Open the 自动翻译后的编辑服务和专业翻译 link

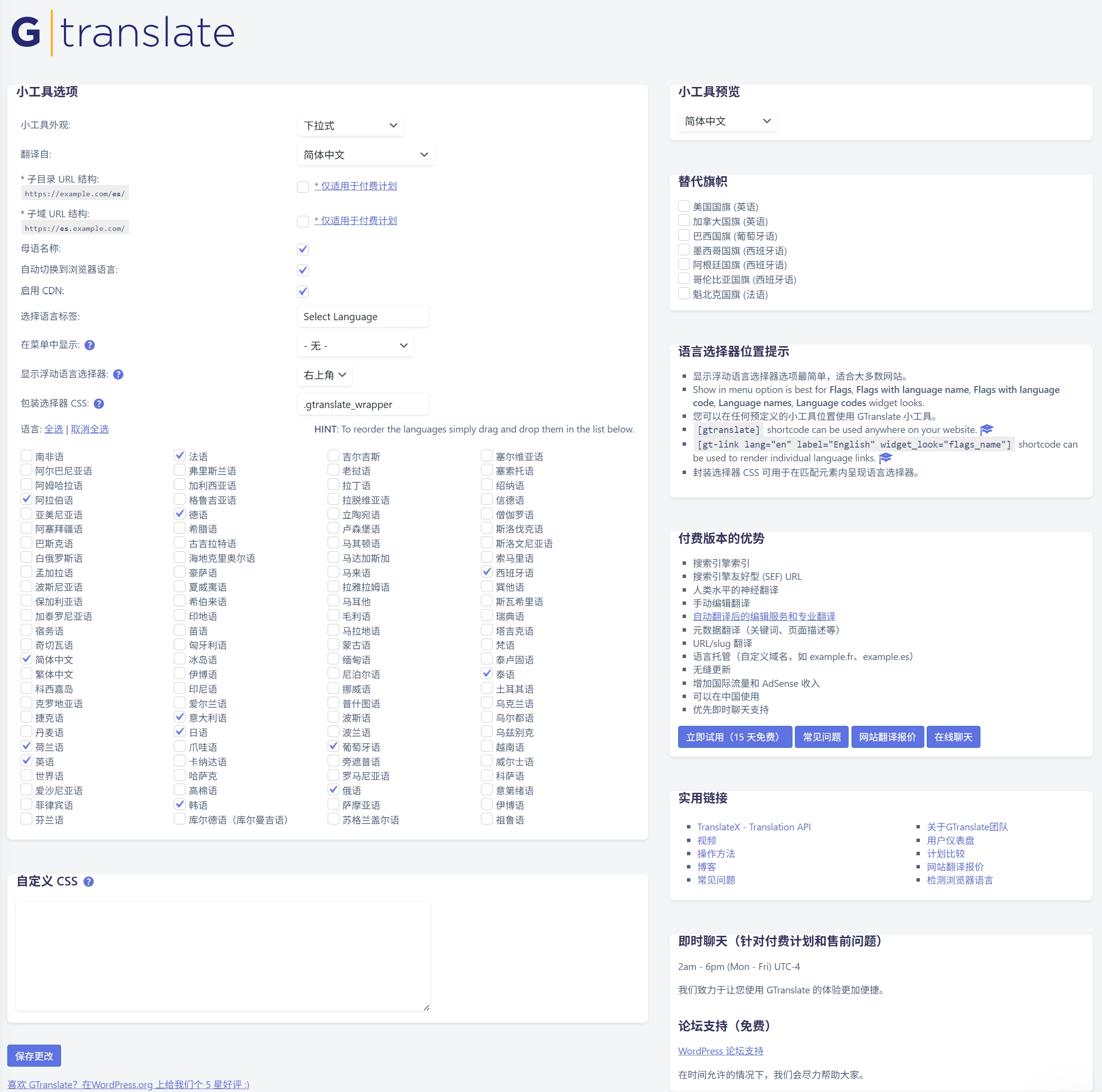[764, 617]
